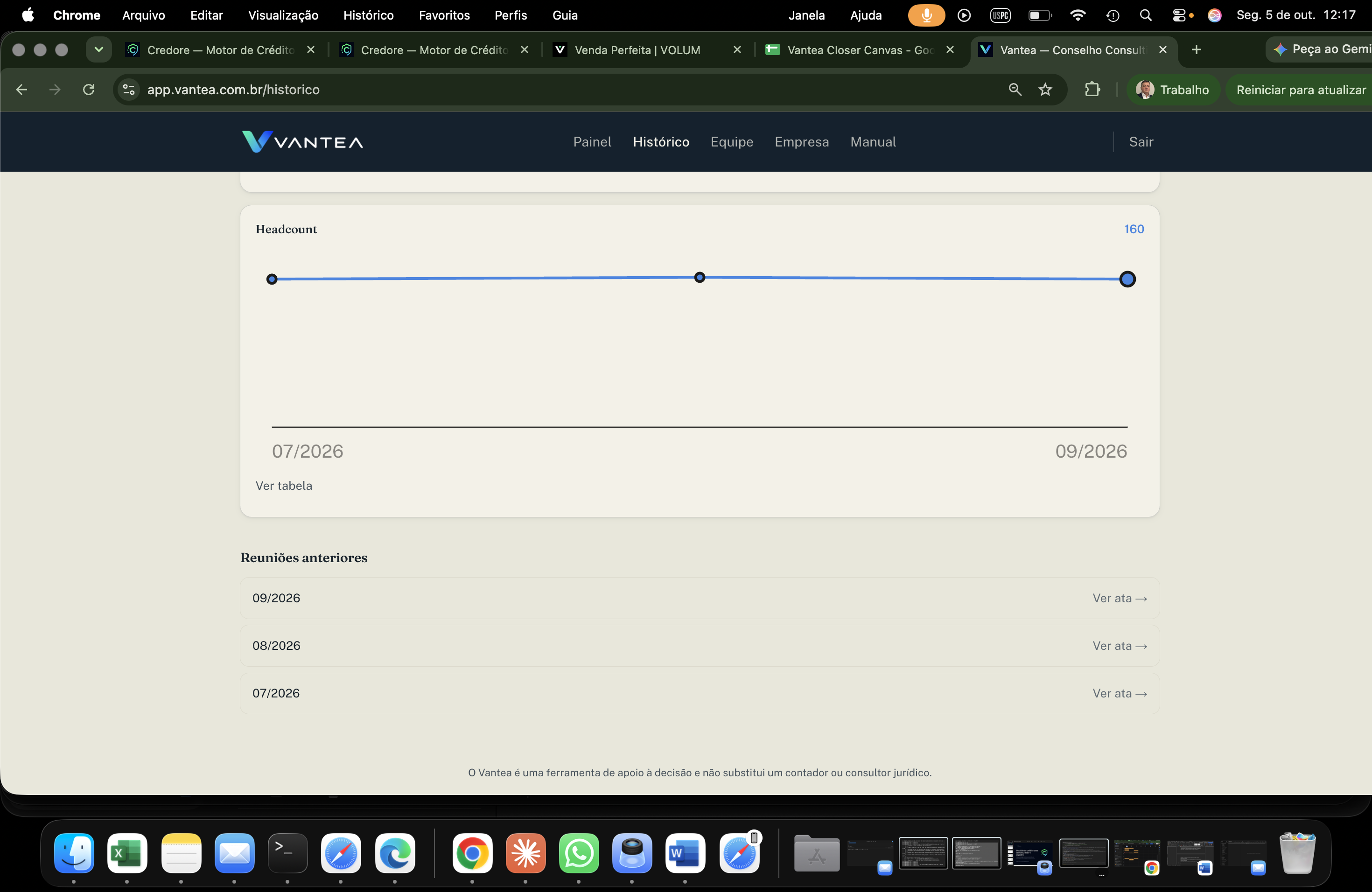Open 'Ver ata' for 09/2026 meeting
Screen dimensions: 1372x892
[1120, 598]
